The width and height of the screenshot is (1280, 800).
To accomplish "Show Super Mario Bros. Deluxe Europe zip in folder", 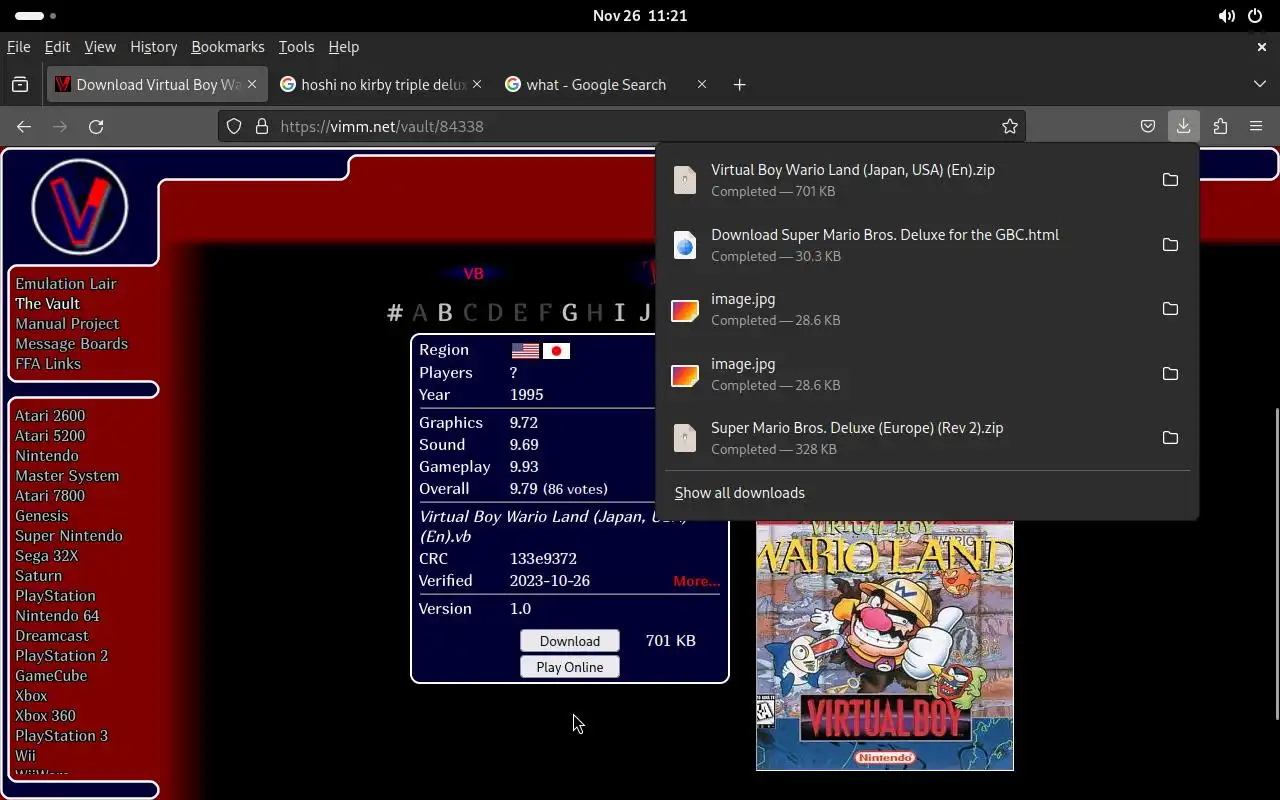I will tap(1170, 438).
